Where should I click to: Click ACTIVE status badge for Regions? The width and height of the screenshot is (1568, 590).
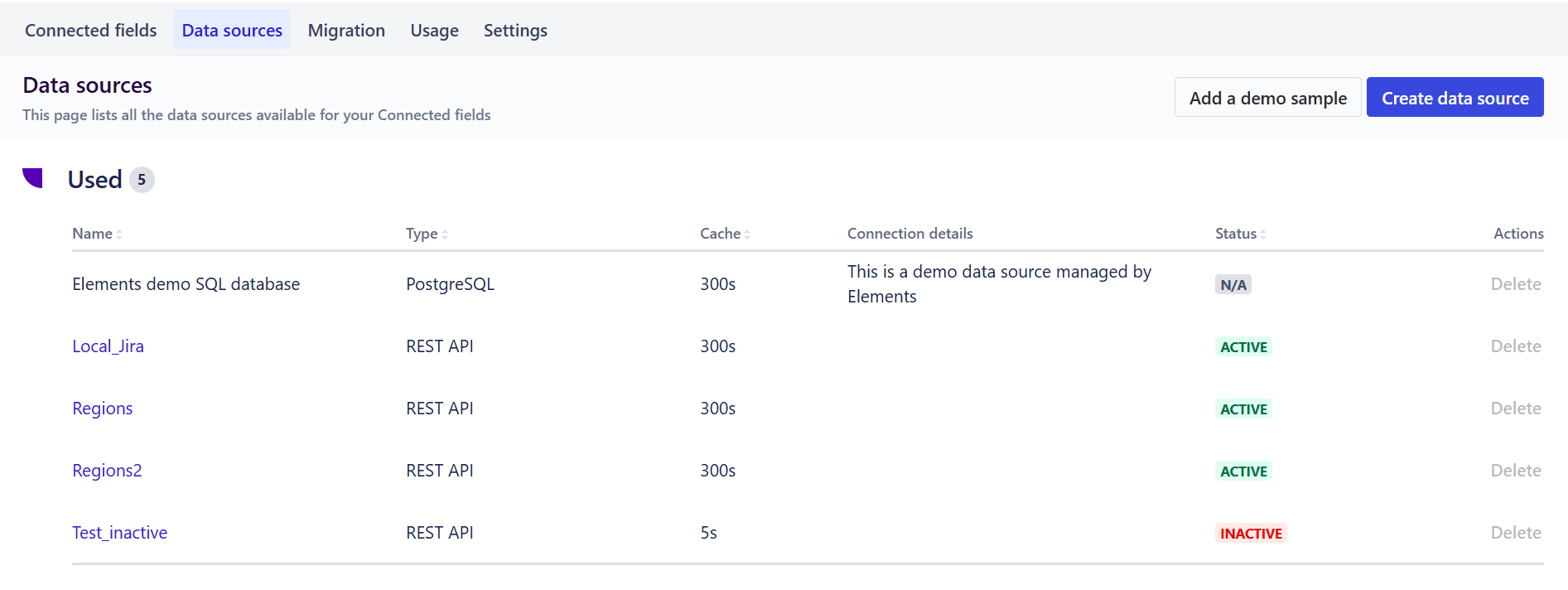[1243, 409]
